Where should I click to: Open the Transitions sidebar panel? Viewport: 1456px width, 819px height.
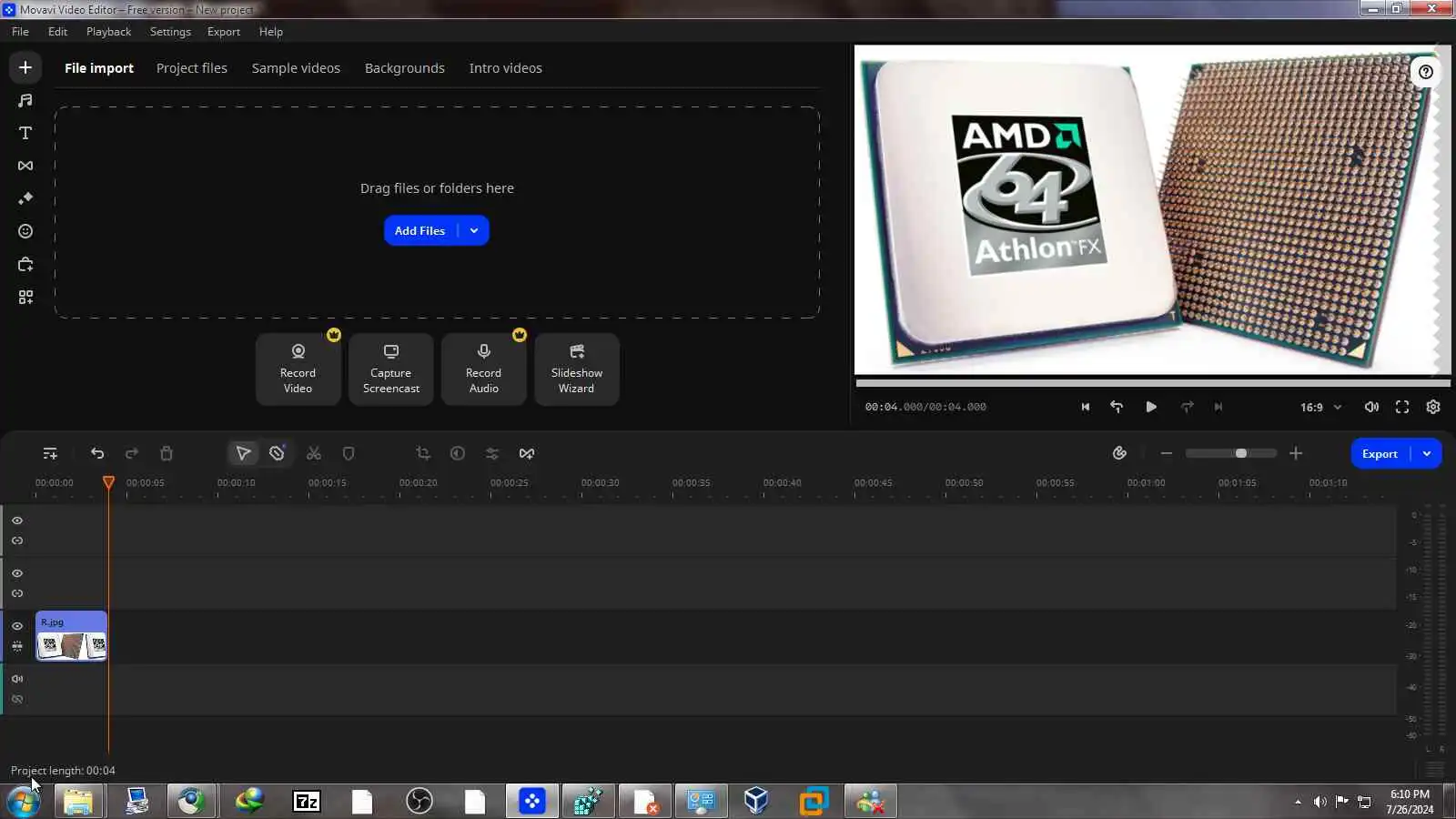tap(25, 166)
